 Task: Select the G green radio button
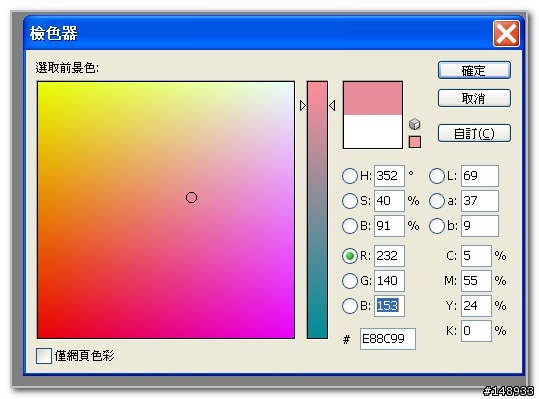point(350,281)
